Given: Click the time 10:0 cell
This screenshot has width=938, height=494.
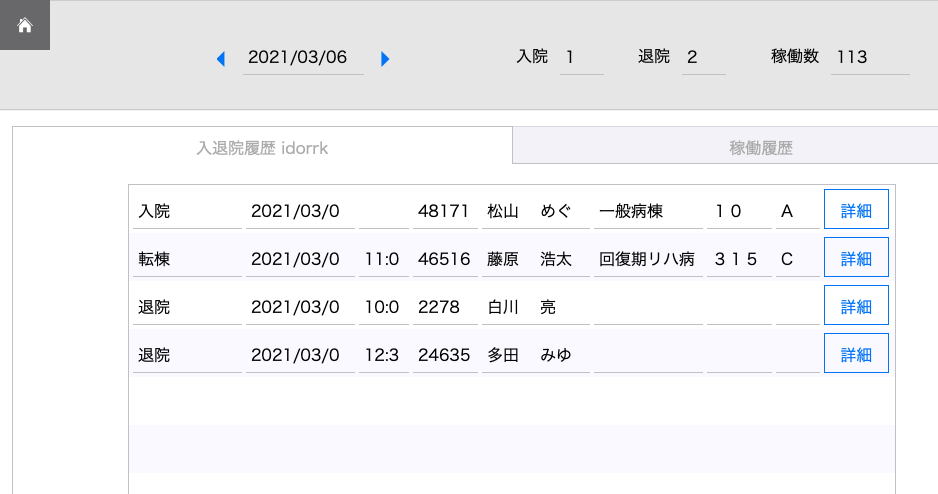Looking at the screenshot, I should 383,307.
